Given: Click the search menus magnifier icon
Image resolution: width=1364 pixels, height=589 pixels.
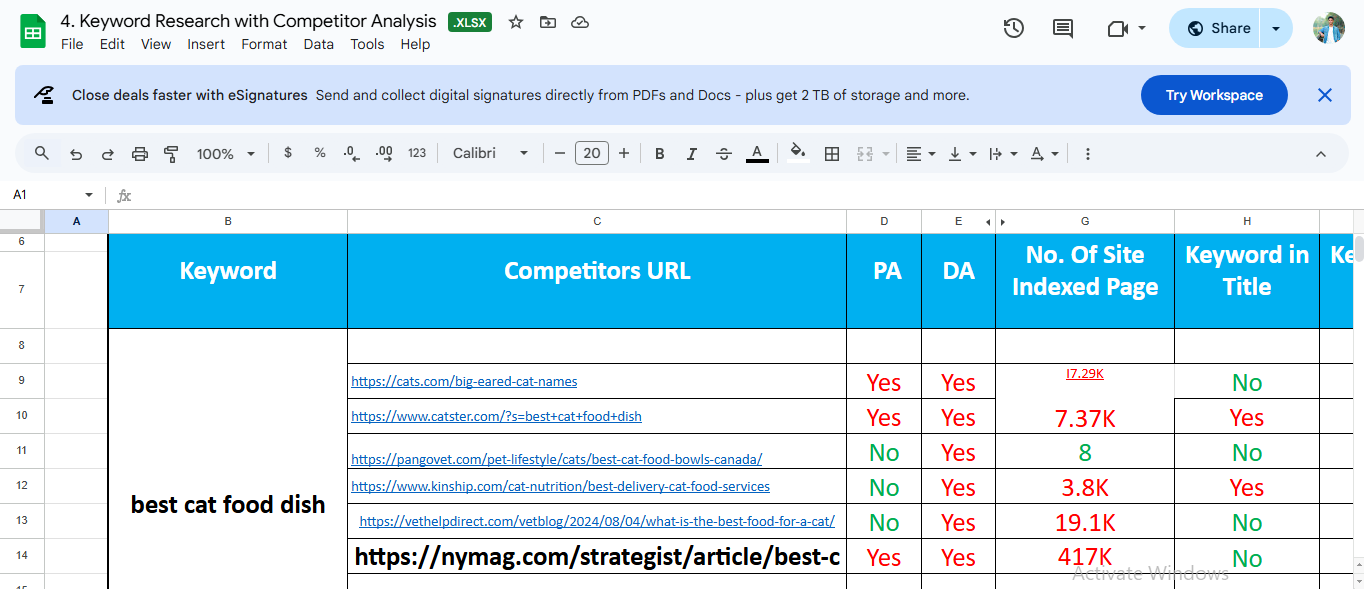Looking at the screenshot, I should pos(42,153).
